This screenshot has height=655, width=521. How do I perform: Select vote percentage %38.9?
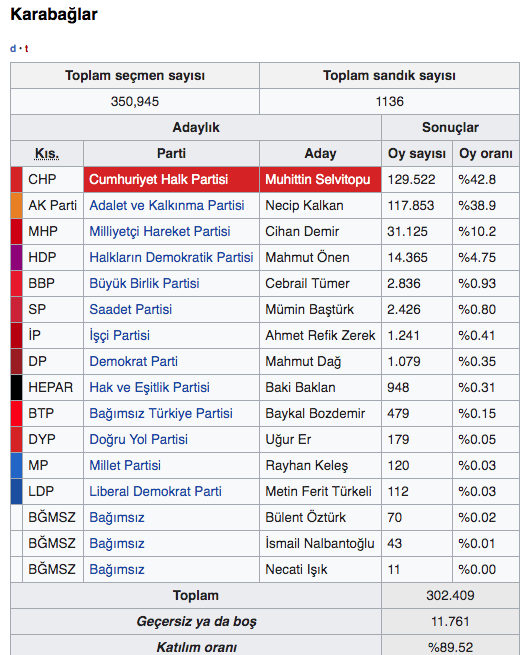pos(477,206)
